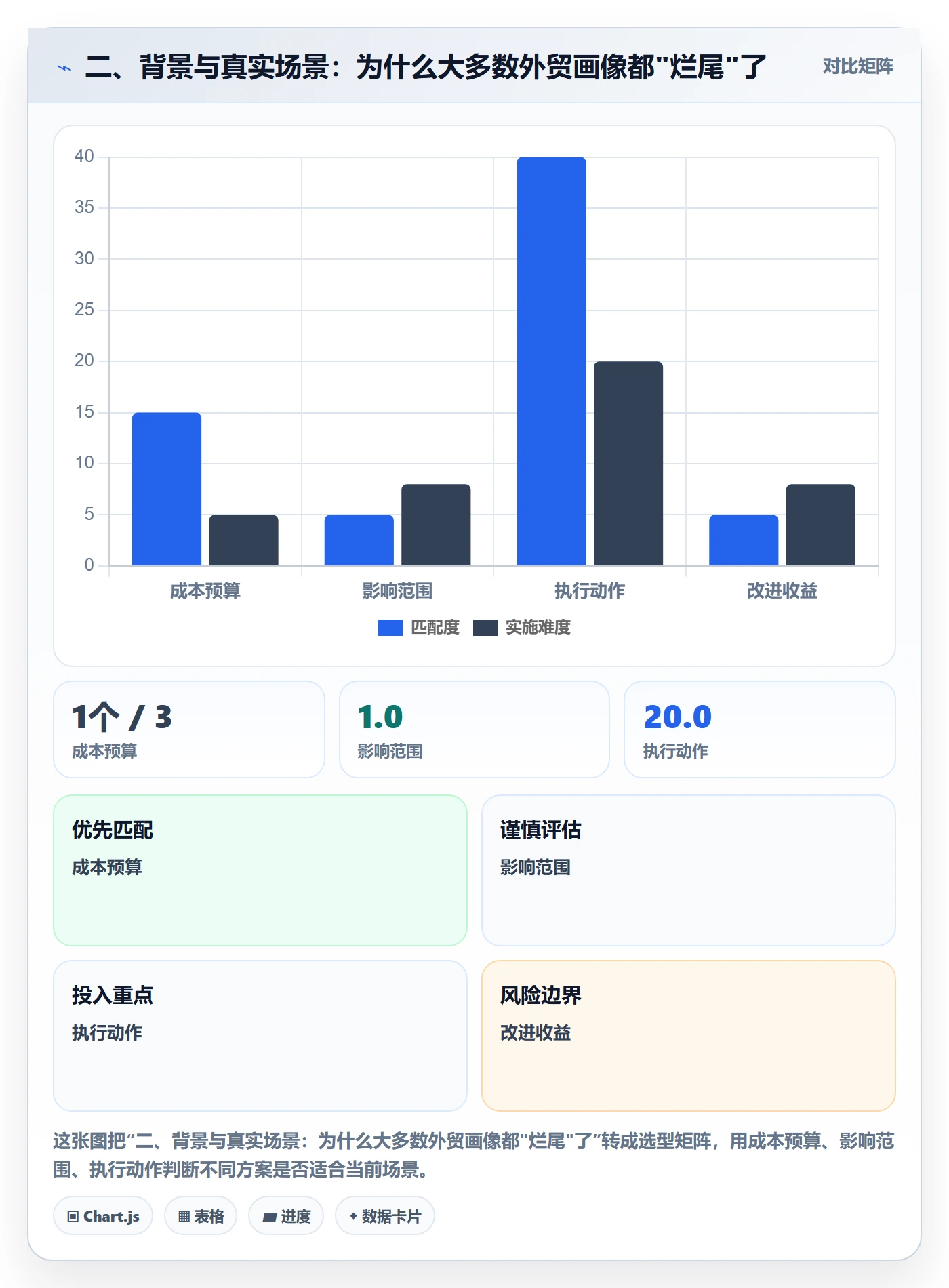Select the green 优先匹配 quadrant card
The image size is (949, 1288).
(260, 870)
